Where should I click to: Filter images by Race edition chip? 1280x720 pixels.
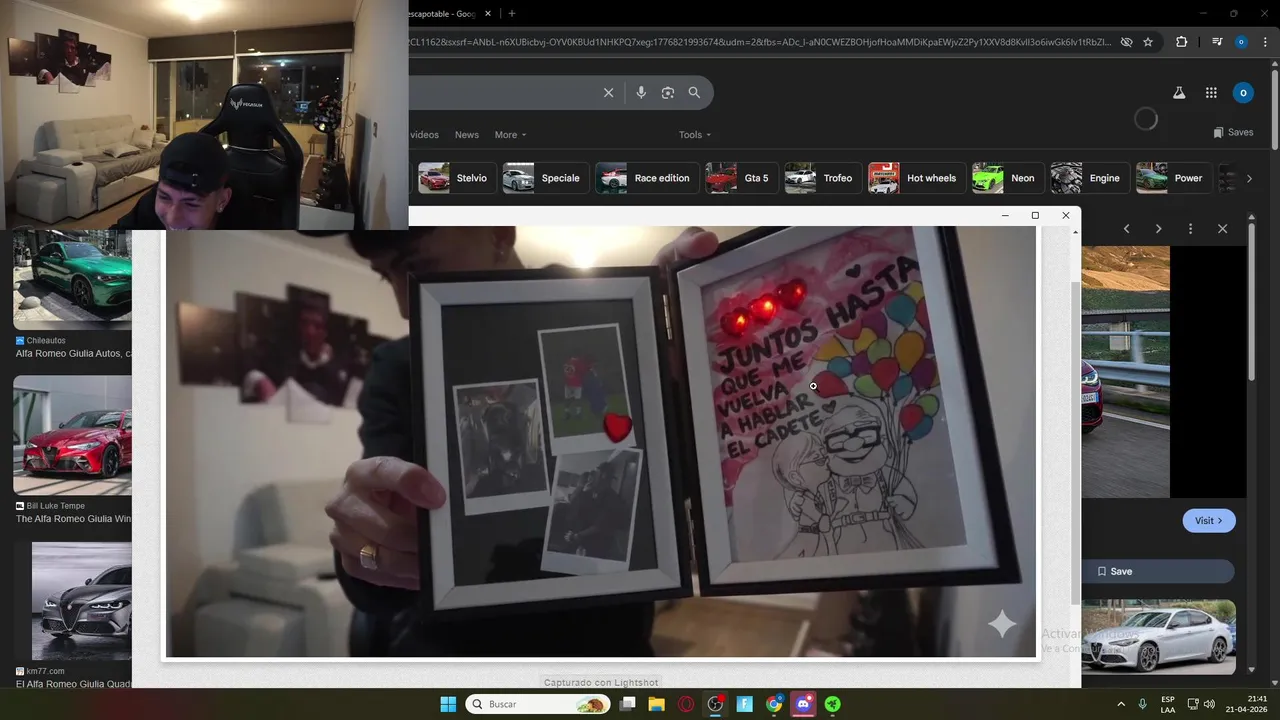[x=646, y=178]
